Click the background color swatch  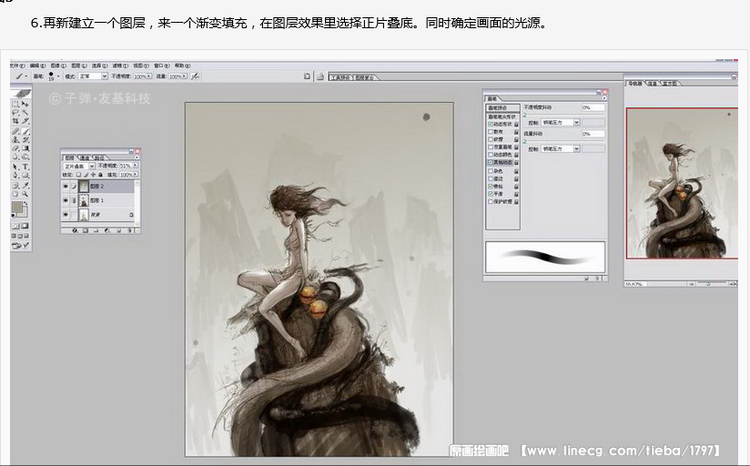[x=24, y=211]
